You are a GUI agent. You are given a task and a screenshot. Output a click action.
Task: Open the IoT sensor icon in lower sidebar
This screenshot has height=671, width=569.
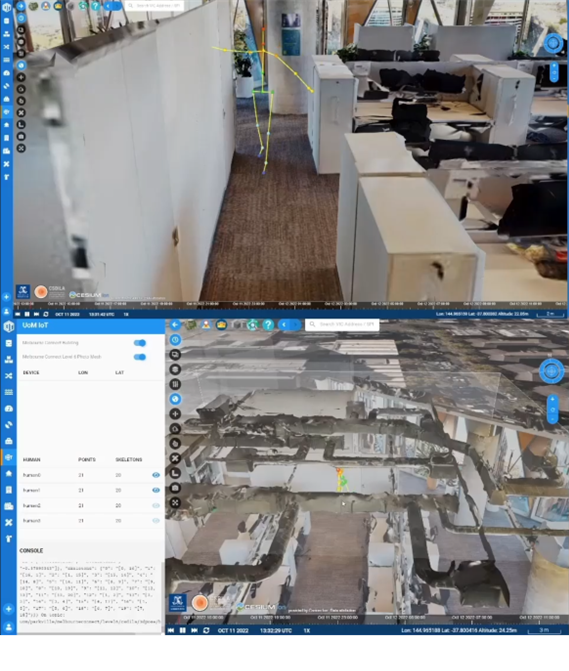(9, 457)
